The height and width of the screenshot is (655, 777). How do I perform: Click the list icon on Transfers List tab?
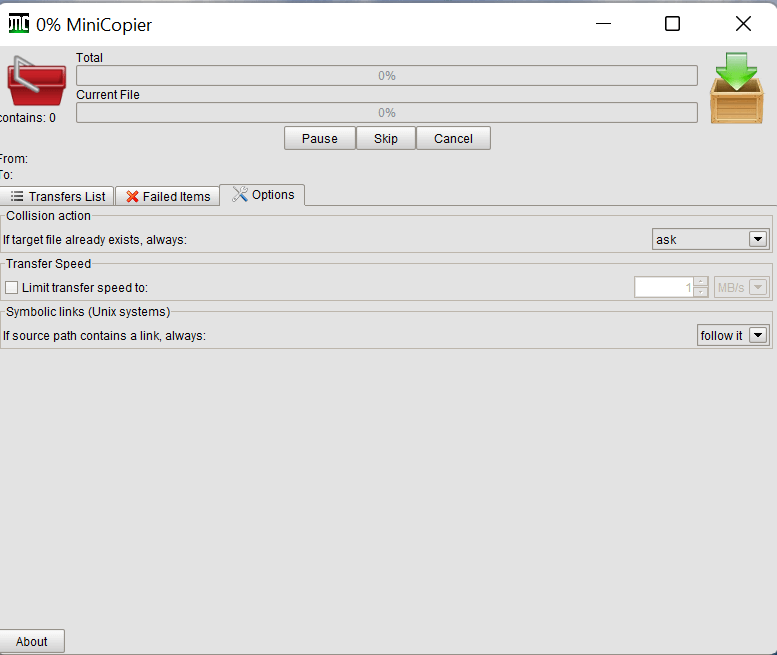[17, 196]
